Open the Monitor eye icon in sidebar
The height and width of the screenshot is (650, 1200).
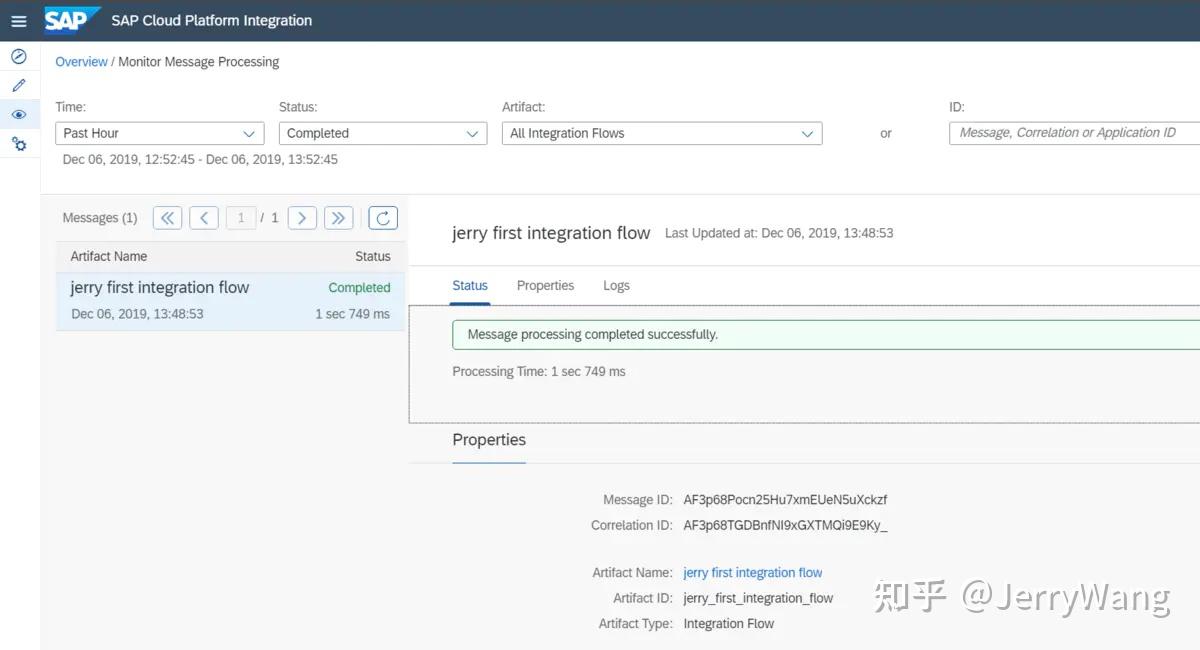(x=18, y=114)
